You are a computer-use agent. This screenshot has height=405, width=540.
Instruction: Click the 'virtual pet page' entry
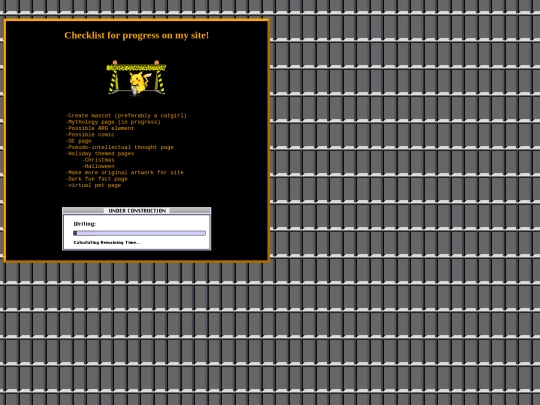click(x=93, y=185)
